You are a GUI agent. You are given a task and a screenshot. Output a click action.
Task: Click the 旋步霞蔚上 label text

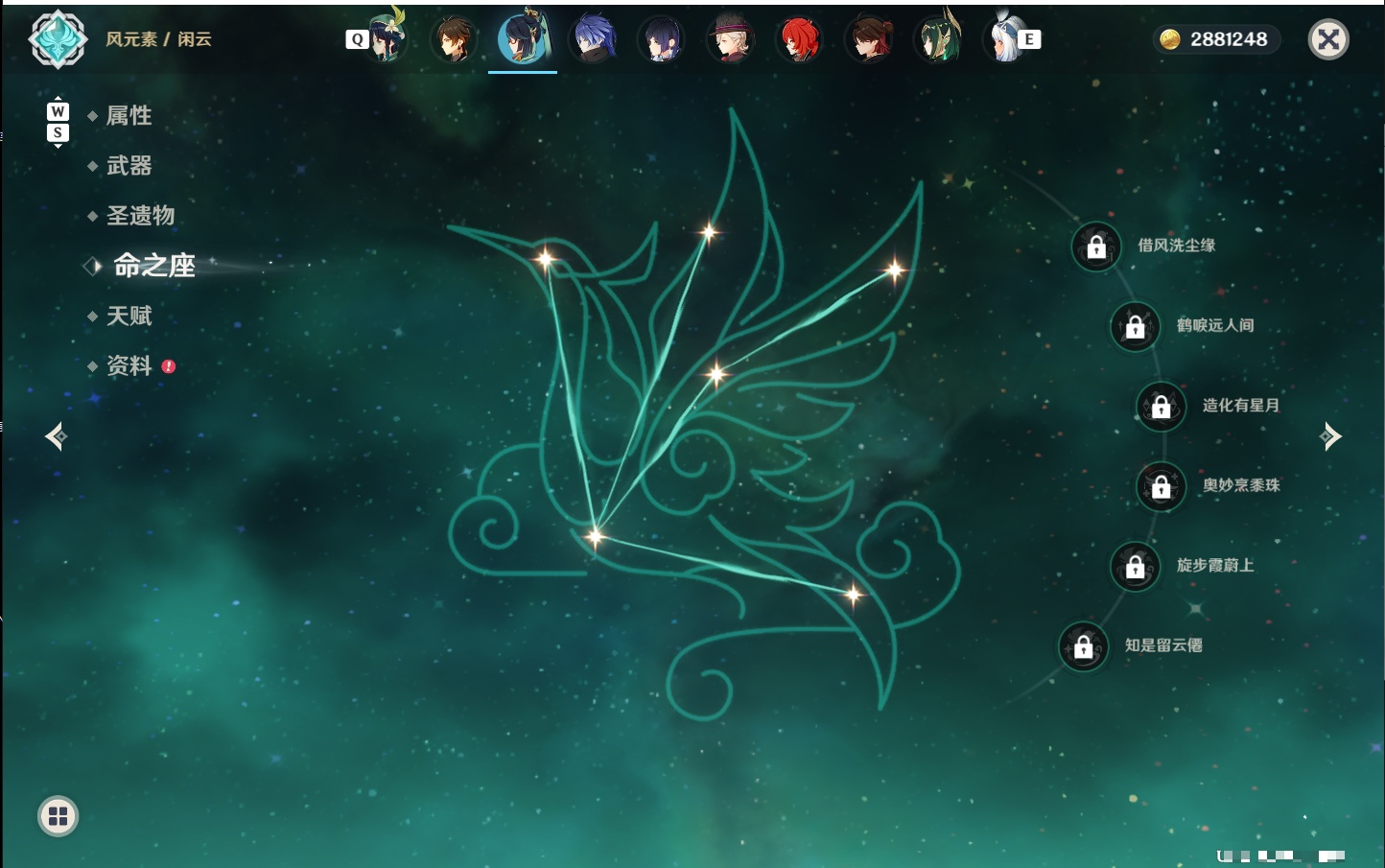(1215, 565)
